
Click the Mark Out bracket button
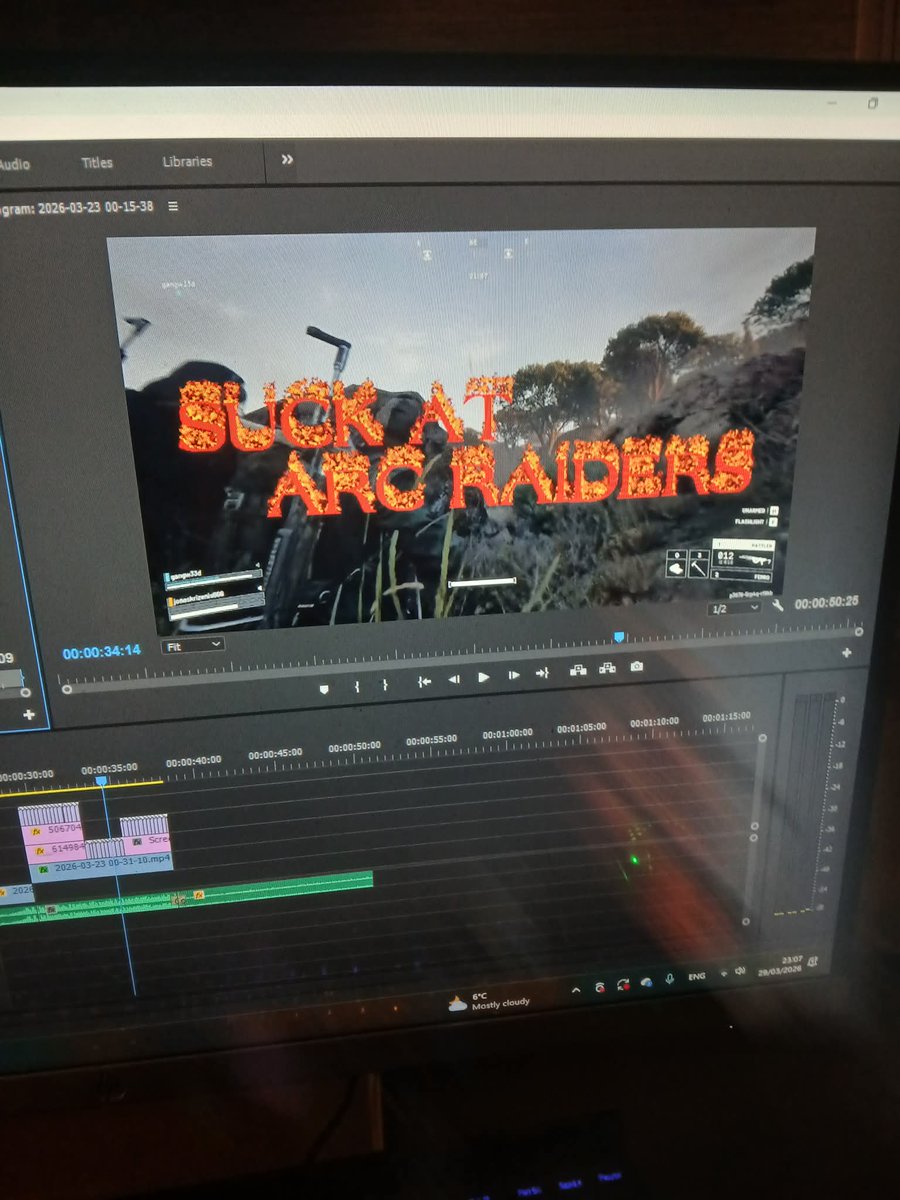[x=385, y=685]
